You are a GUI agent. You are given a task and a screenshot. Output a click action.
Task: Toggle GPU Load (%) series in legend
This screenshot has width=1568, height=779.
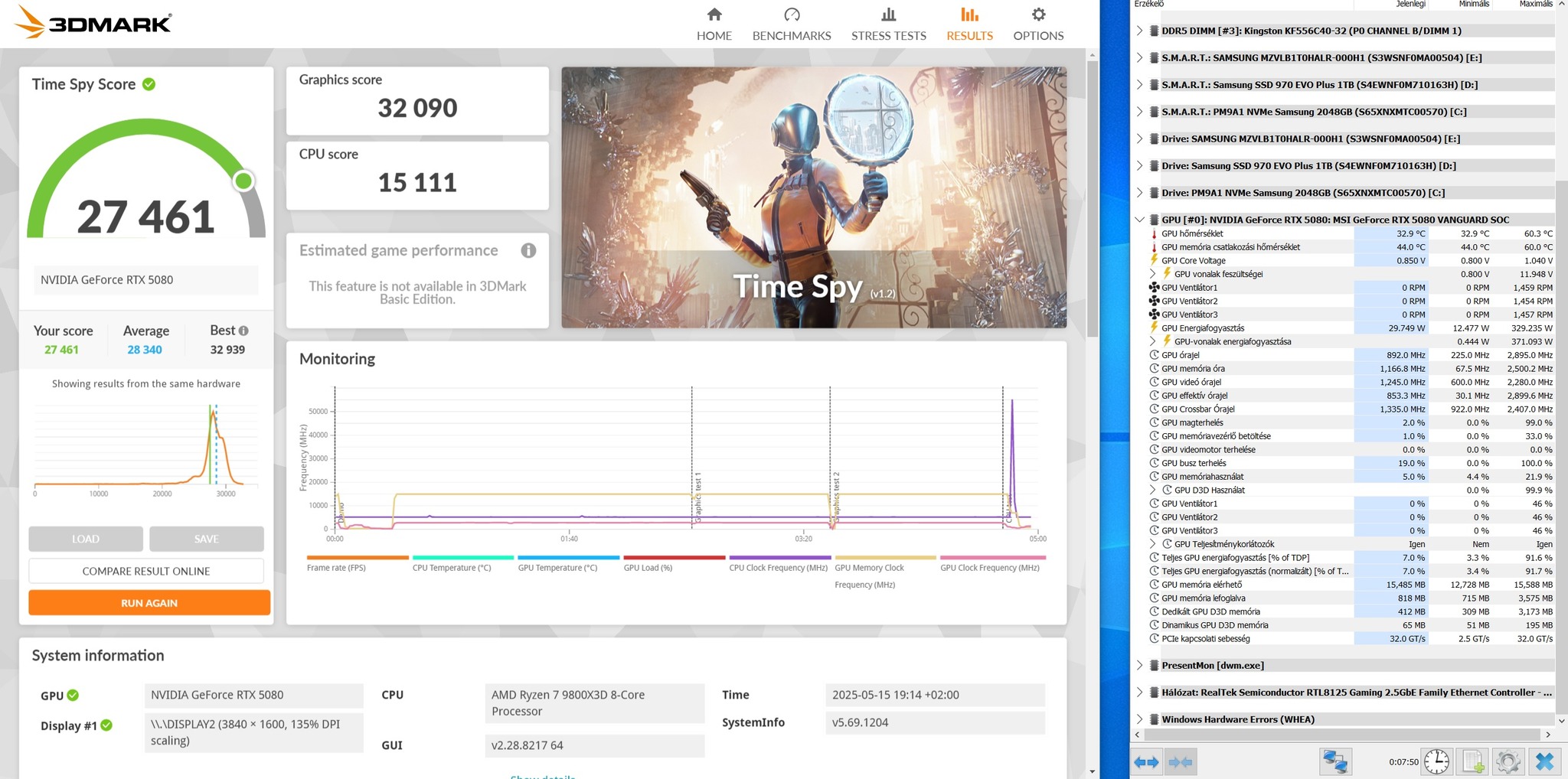tap(674, 564)
